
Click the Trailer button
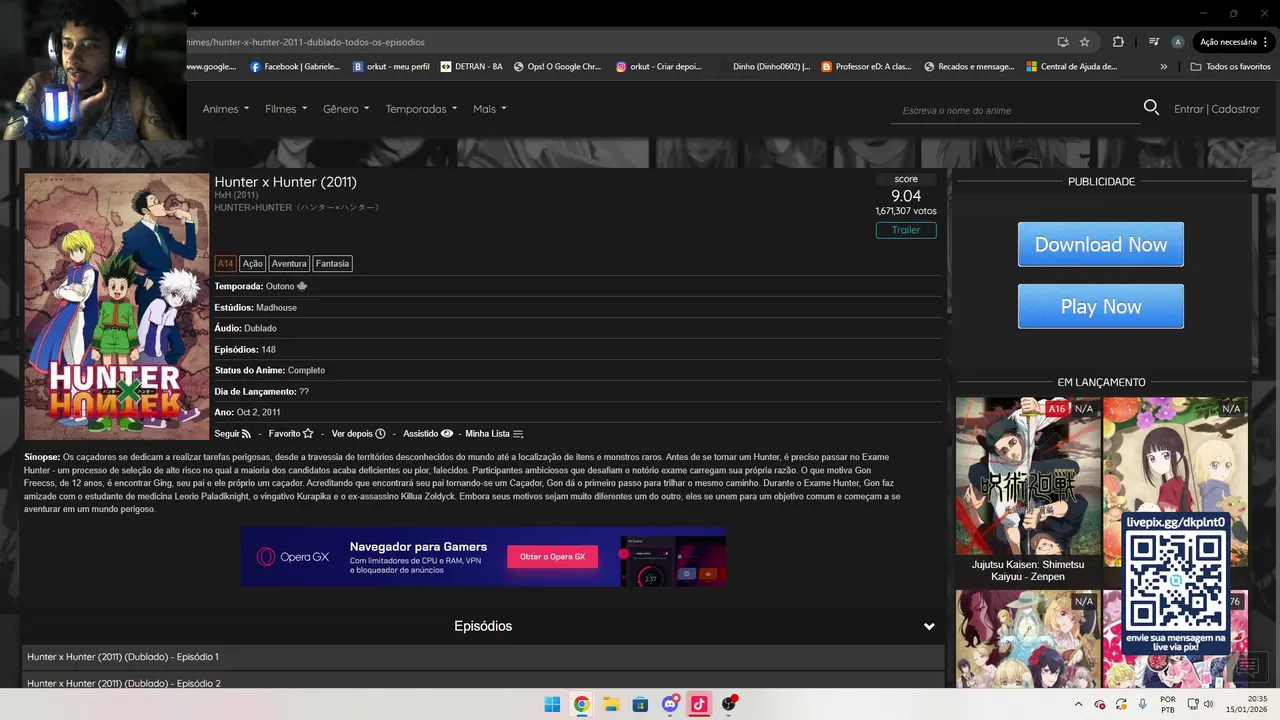tap(906, 230)
